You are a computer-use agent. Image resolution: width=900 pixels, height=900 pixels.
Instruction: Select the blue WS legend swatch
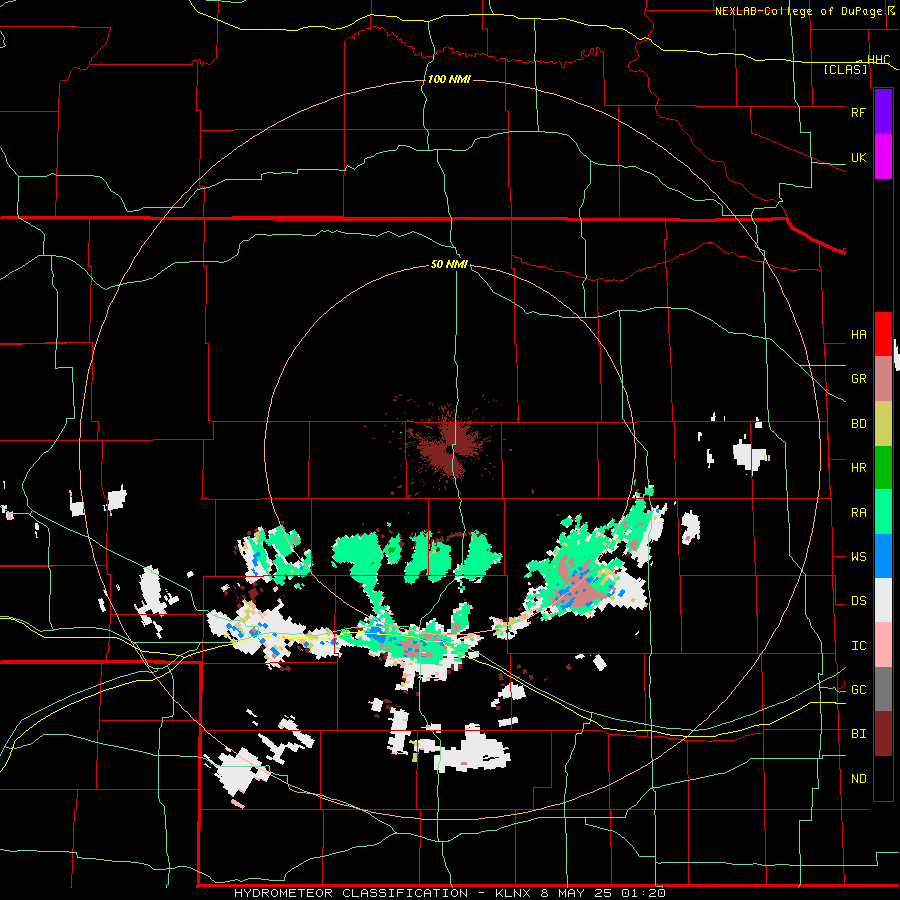tap(883, 556)
